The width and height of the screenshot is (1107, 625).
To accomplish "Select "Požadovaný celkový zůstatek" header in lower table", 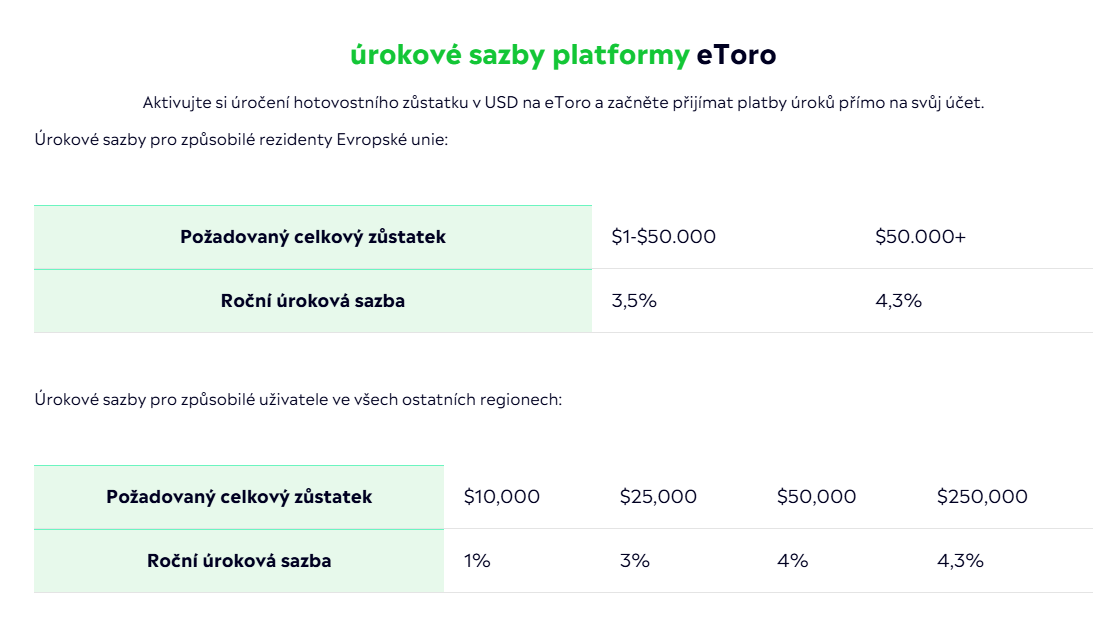I will [x=239, y=497].
